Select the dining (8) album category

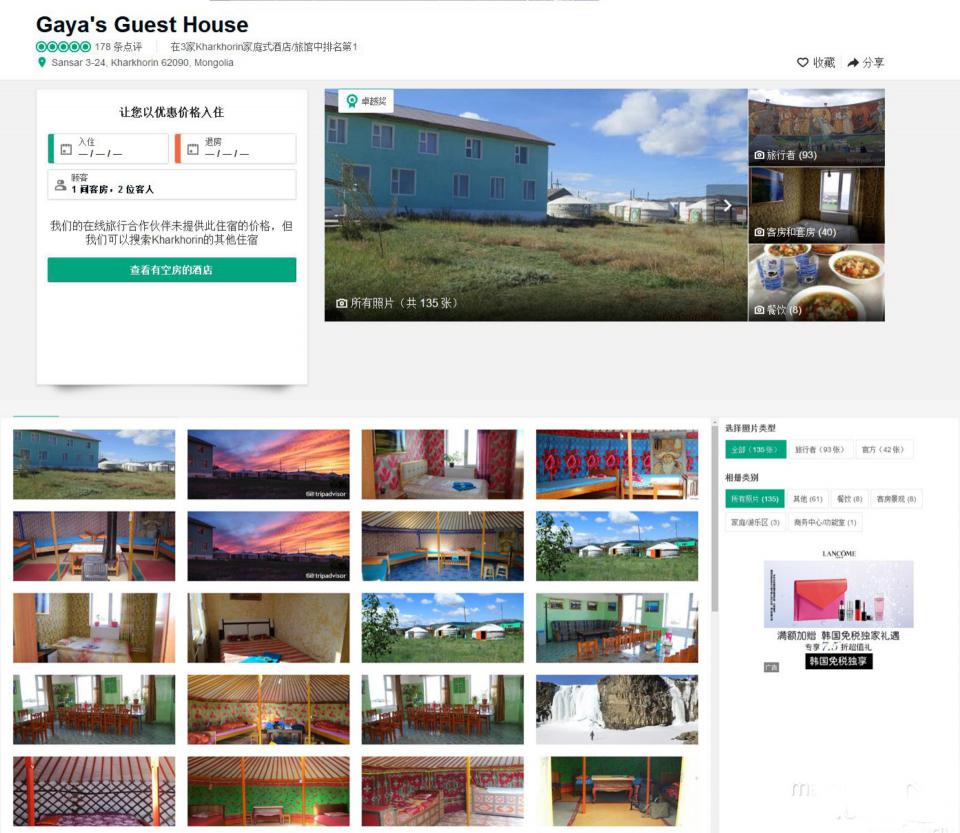click(x=849, y=499)
